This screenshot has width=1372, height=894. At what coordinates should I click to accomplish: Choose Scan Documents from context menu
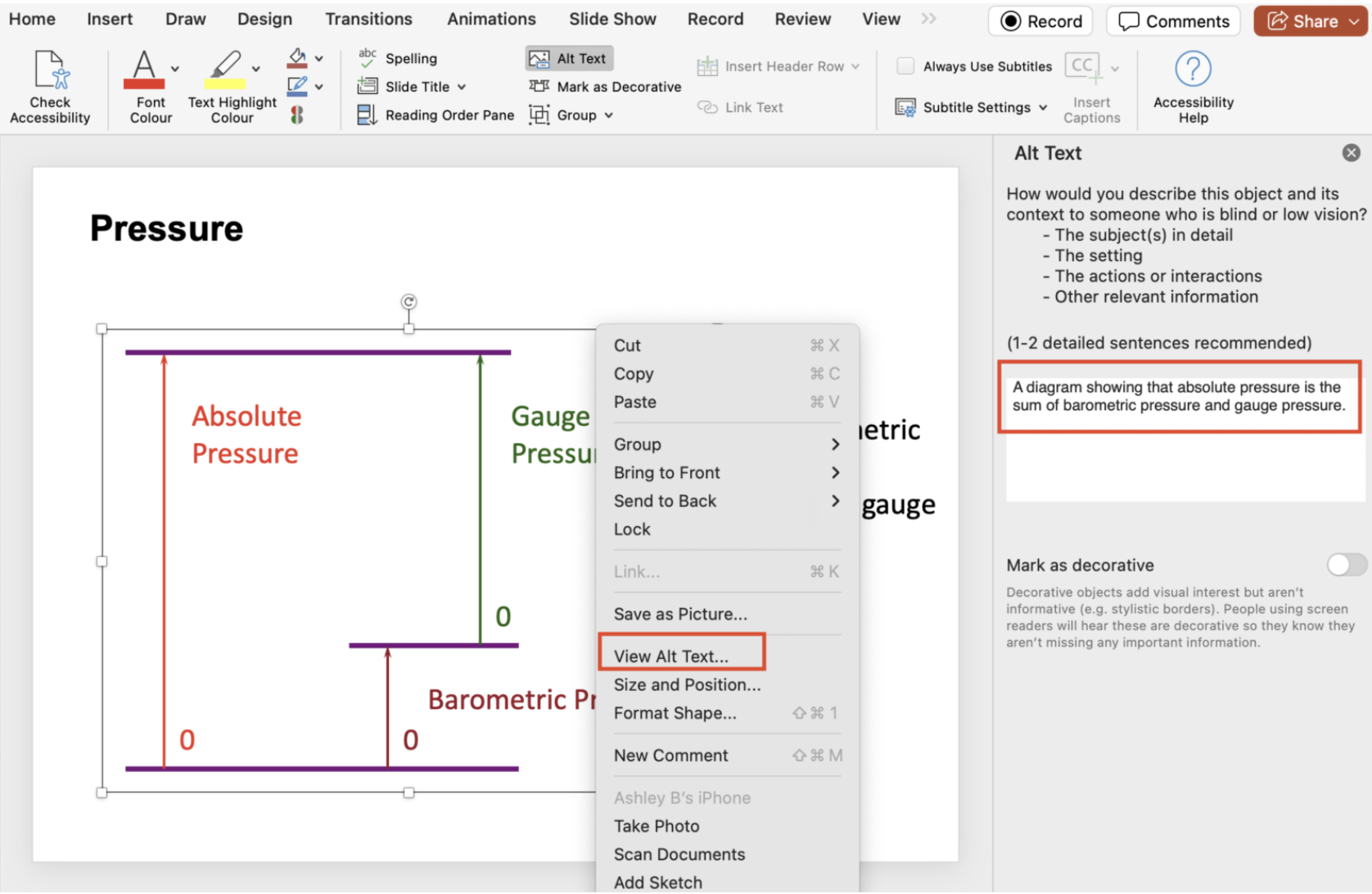pos(727,854)
